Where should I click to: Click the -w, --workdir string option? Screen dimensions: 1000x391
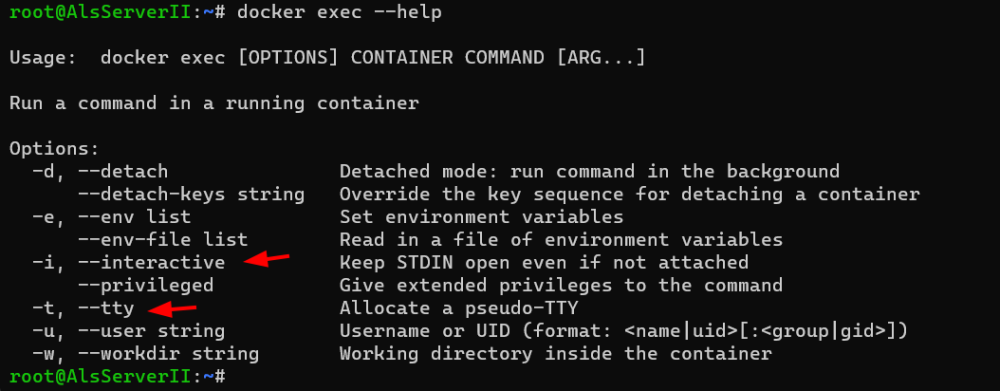pos(146,354)
